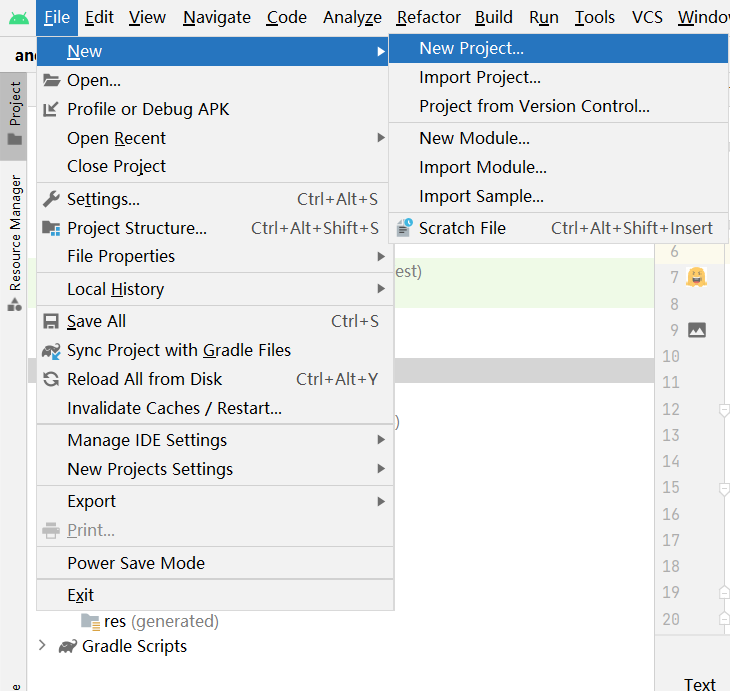Screen dimensions: 730x691
Task: Choose Import Sample... entry
Action: [558, 196]
